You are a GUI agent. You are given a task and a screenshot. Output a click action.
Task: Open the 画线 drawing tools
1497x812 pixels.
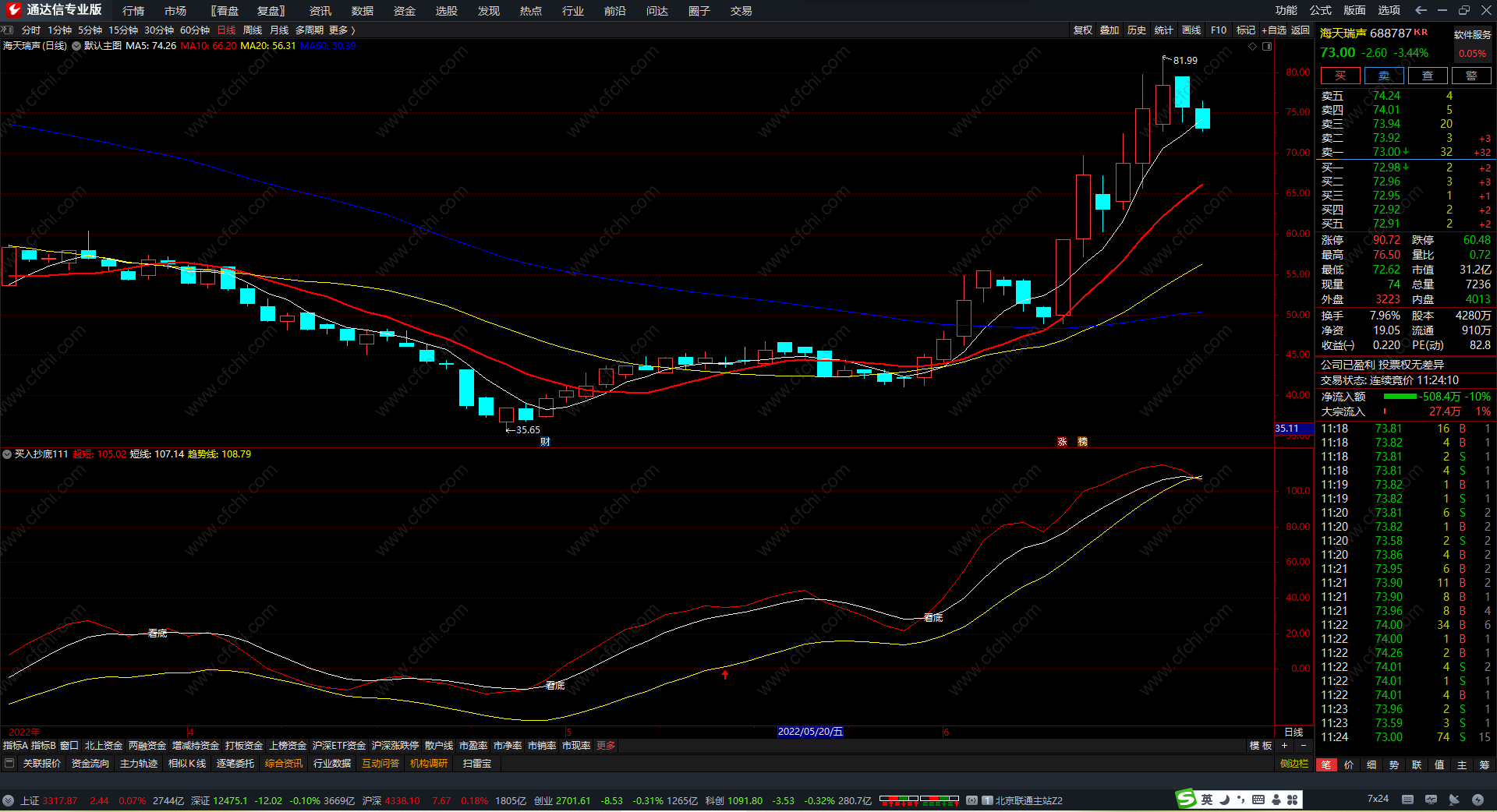click(x=1191, y=30)
